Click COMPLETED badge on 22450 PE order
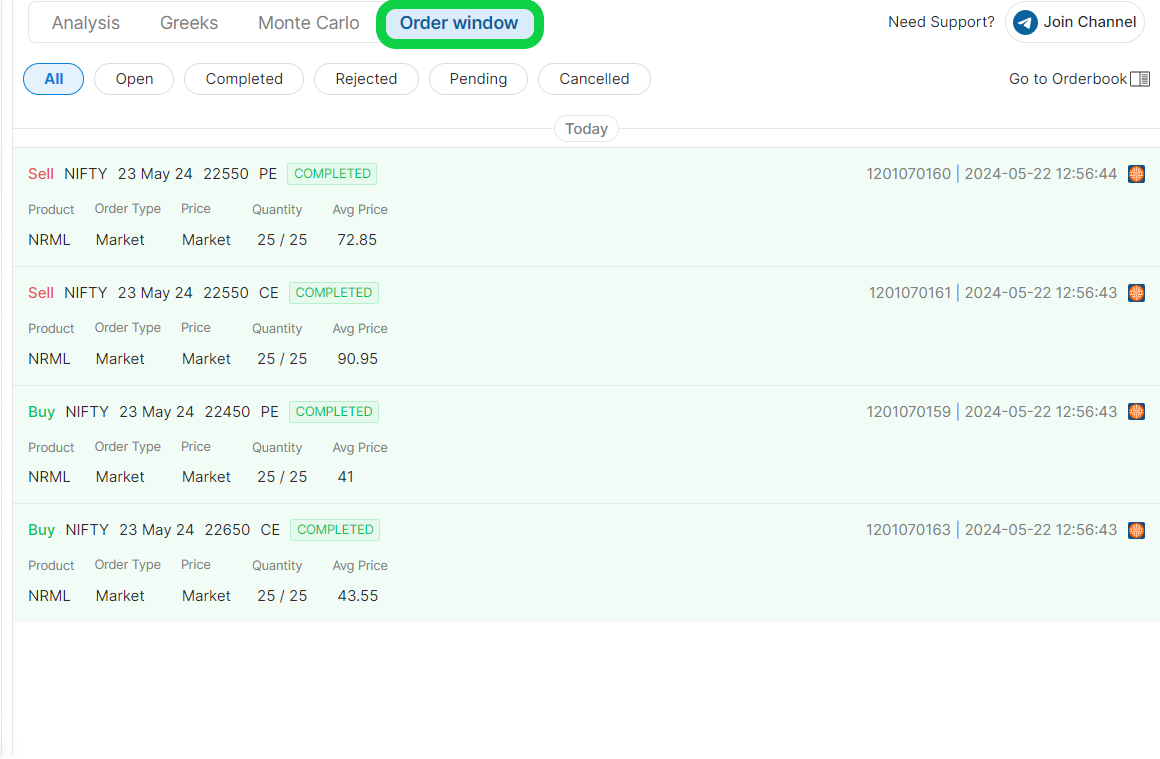 [x=334, y=411]
